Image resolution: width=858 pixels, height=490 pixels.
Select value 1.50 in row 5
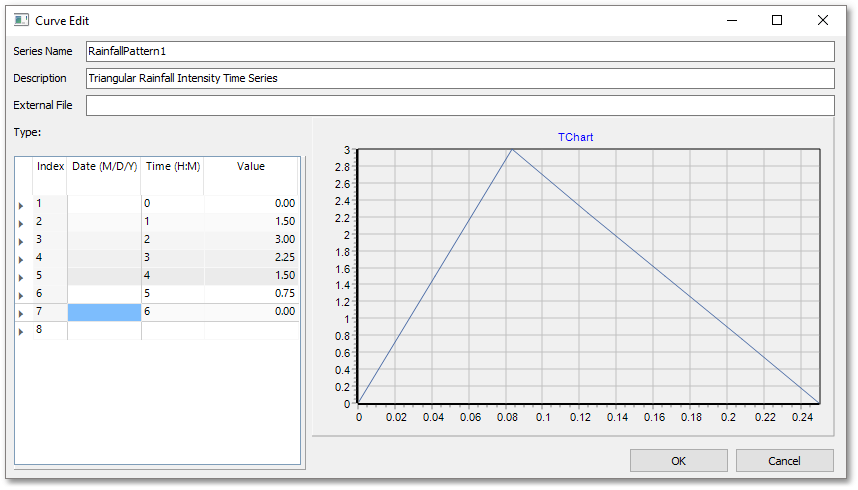(251, 275)
